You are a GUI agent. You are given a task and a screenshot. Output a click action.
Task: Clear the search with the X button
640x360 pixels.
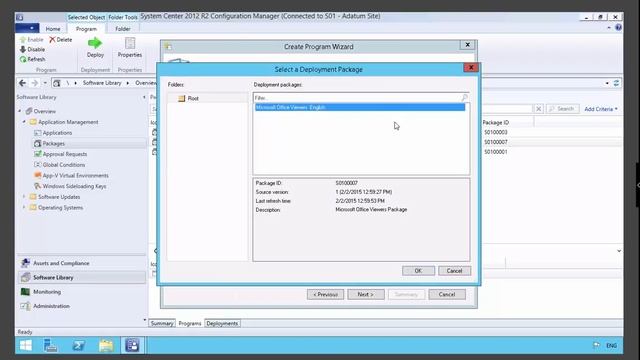538,109
